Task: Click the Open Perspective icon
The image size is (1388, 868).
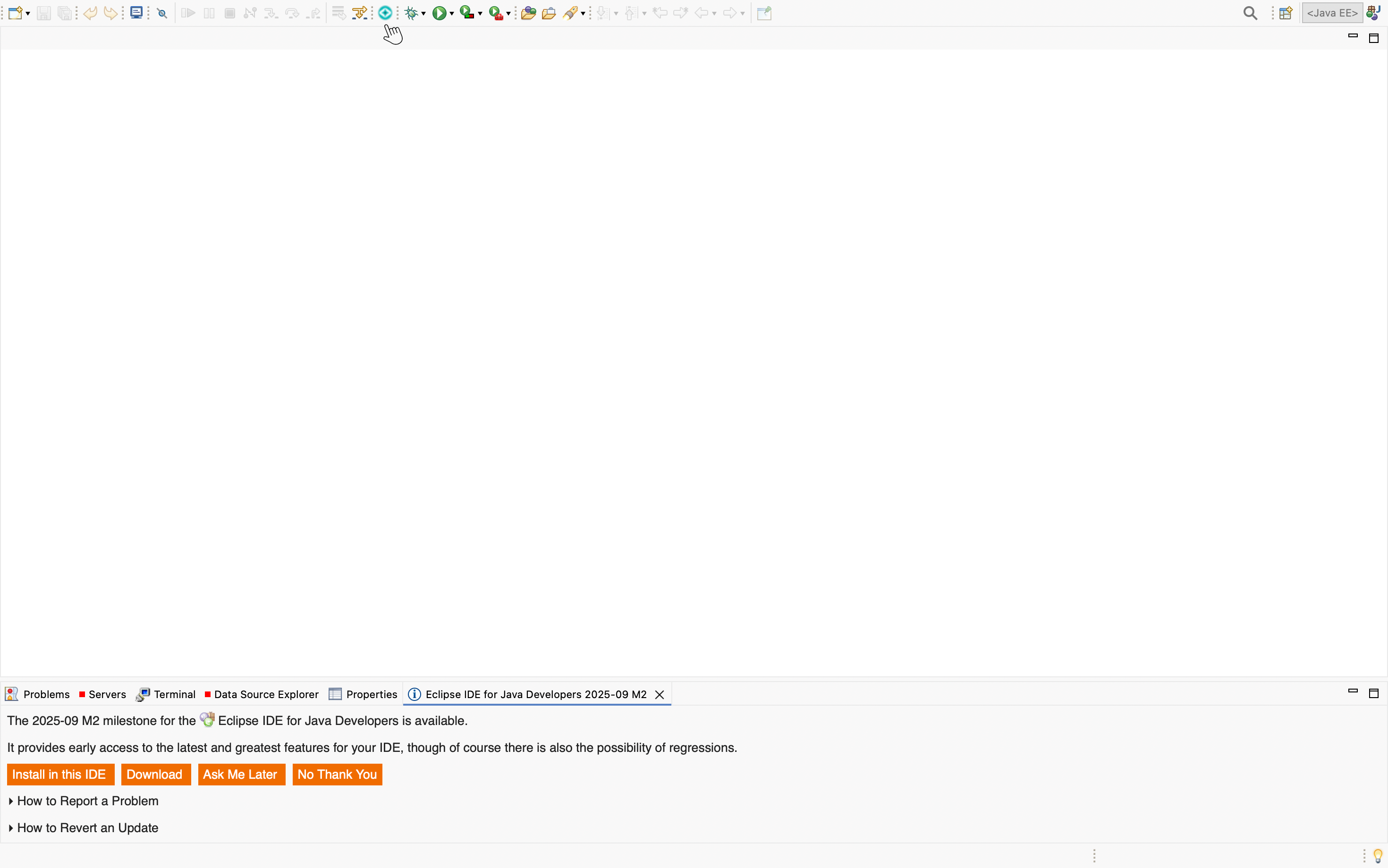Action: point(1286,13)
